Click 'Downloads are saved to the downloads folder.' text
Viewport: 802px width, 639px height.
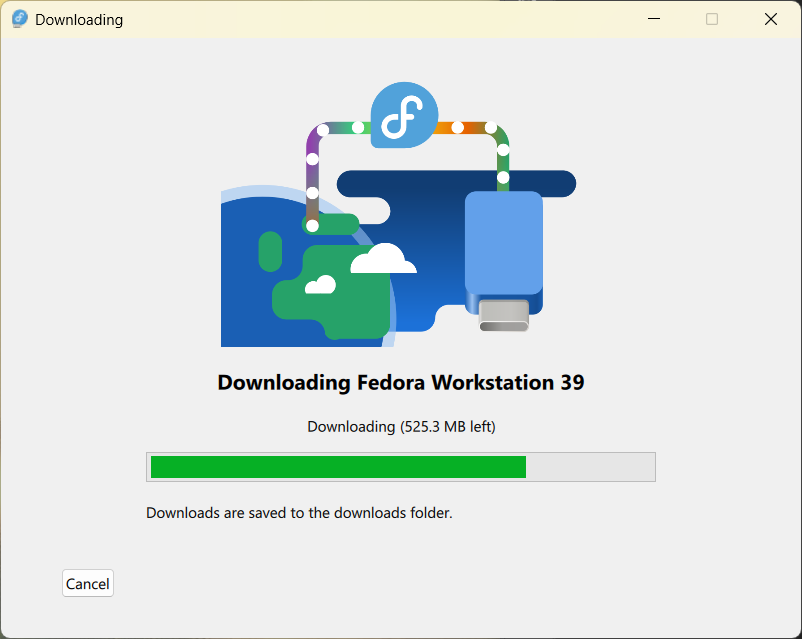pyautogui.click(x=299, y=513)
